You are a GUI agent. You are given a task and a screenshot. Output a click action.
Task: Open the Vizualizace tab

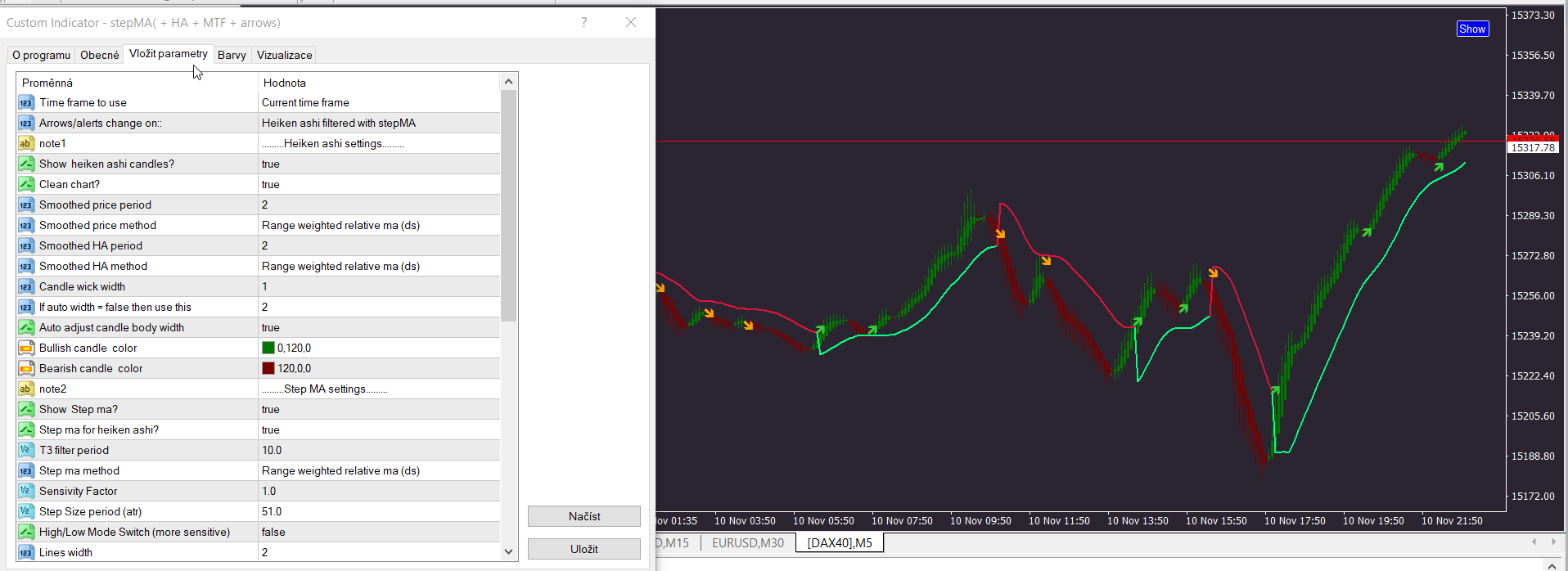click(284, 55)
